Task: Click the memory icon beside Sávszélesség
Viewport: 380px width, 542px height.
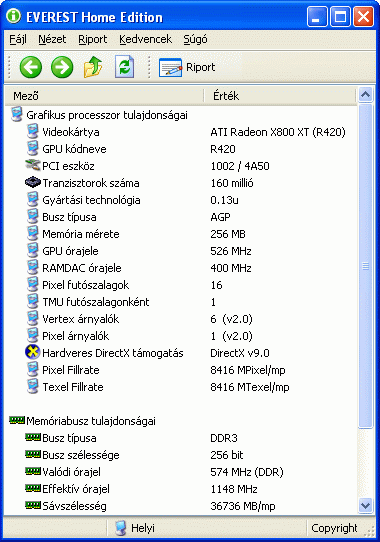Action: click(x=33, y=505)
